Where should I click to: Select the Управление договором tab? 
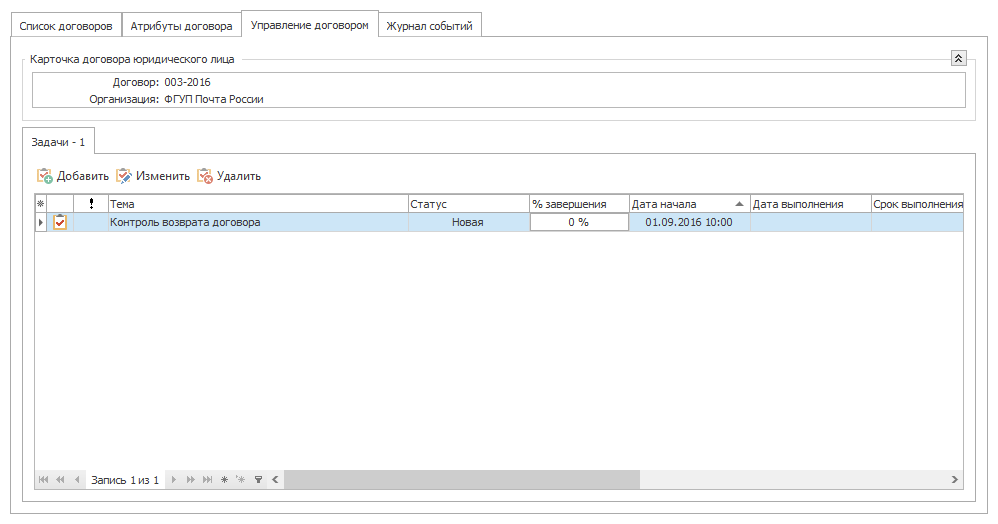309,25
